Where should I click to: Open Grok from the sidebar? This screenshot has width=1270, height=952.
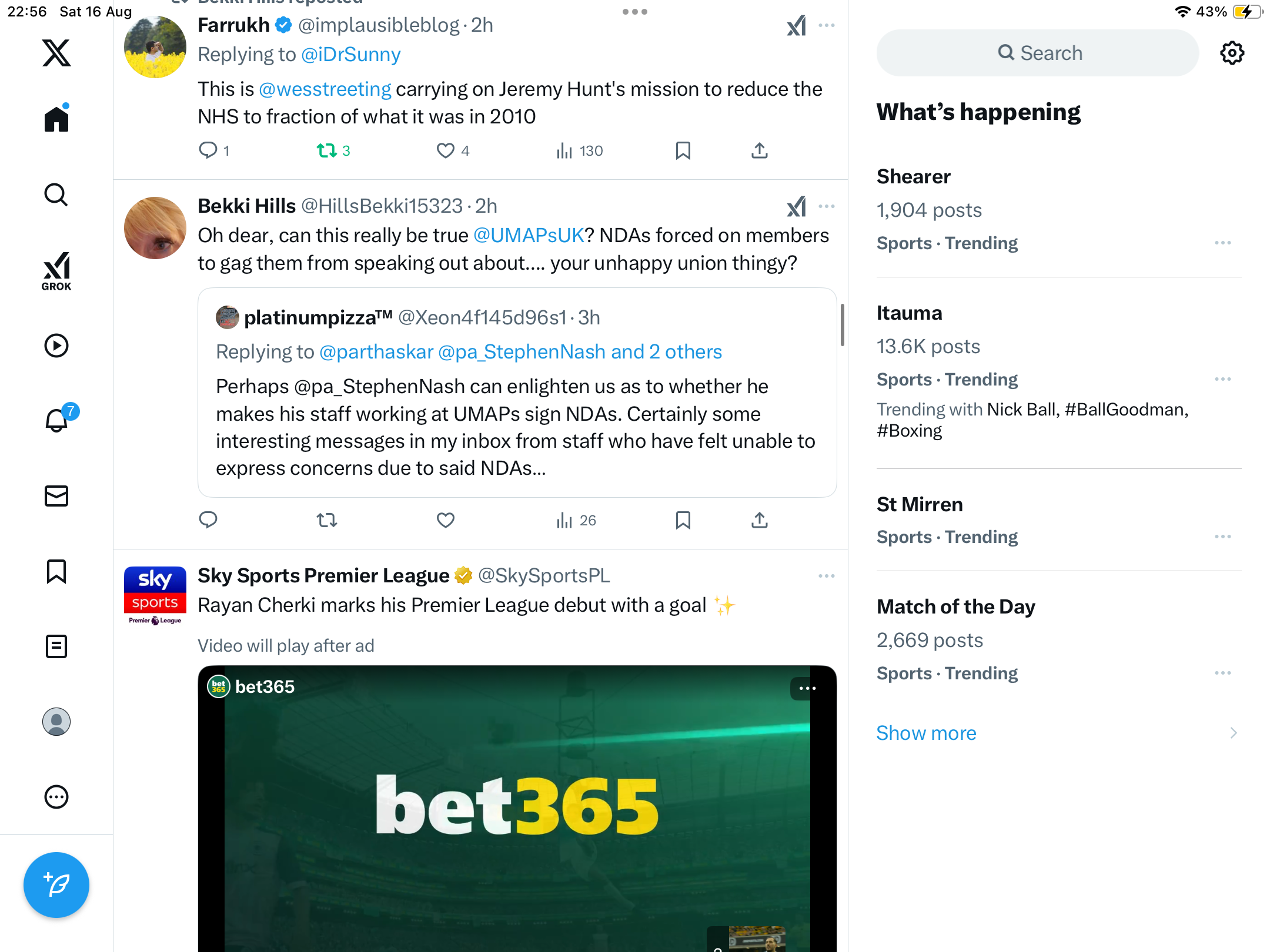pyautogui.click(x=56, y=271)
